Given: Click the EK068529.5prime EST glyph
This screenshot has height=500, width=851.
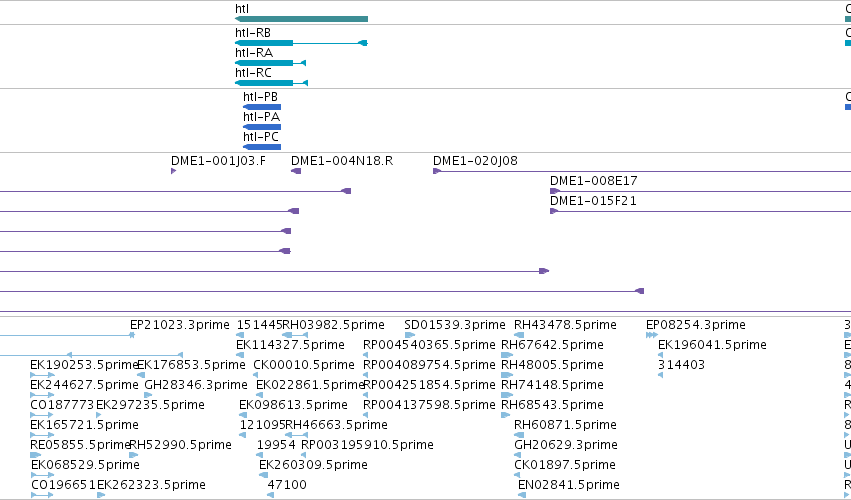Looking at the screenshot, I should 42,475.
